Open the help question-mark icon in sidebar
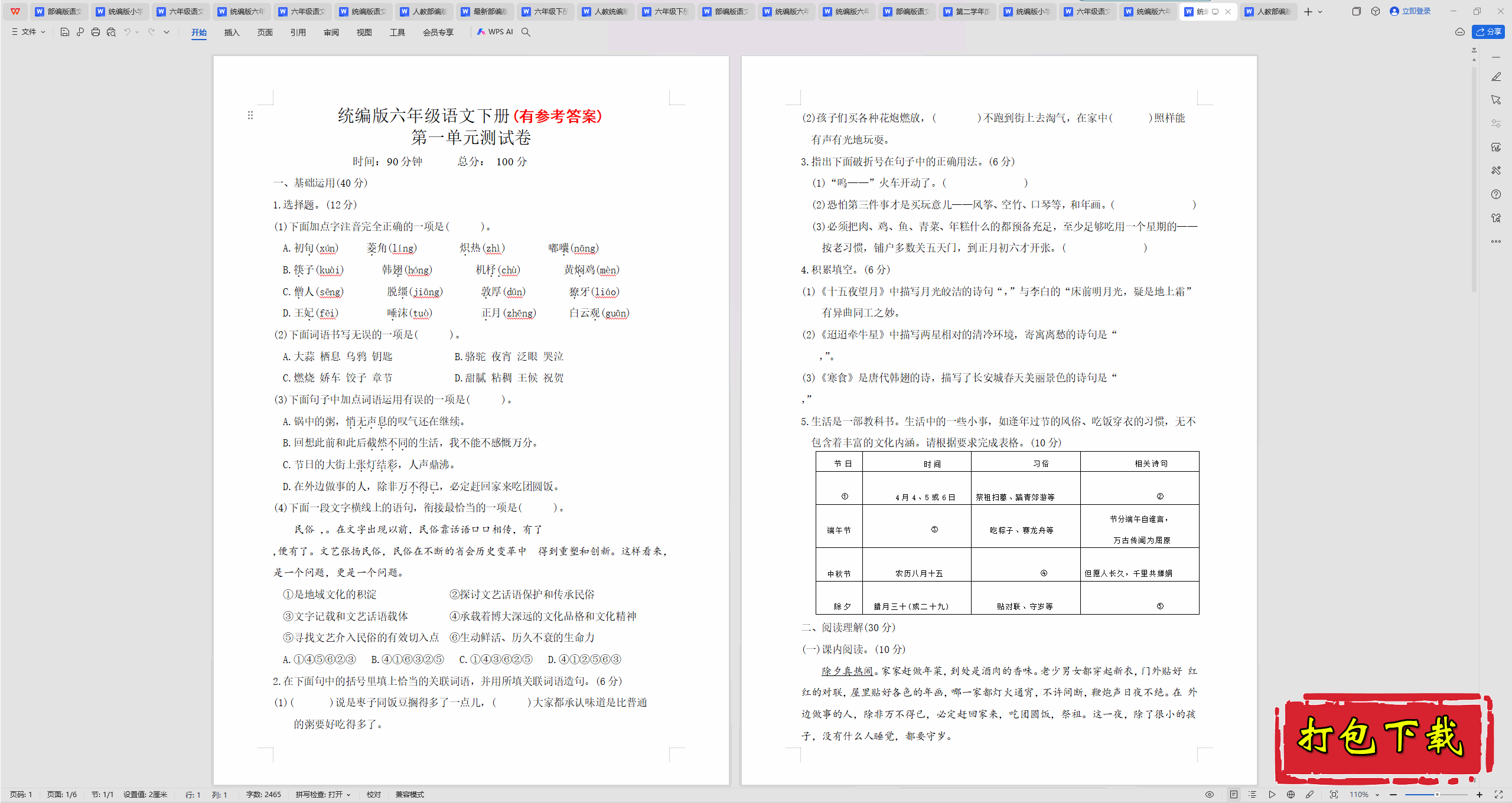Viewport: 1512px width, 803px height. tap(1496, 194)
